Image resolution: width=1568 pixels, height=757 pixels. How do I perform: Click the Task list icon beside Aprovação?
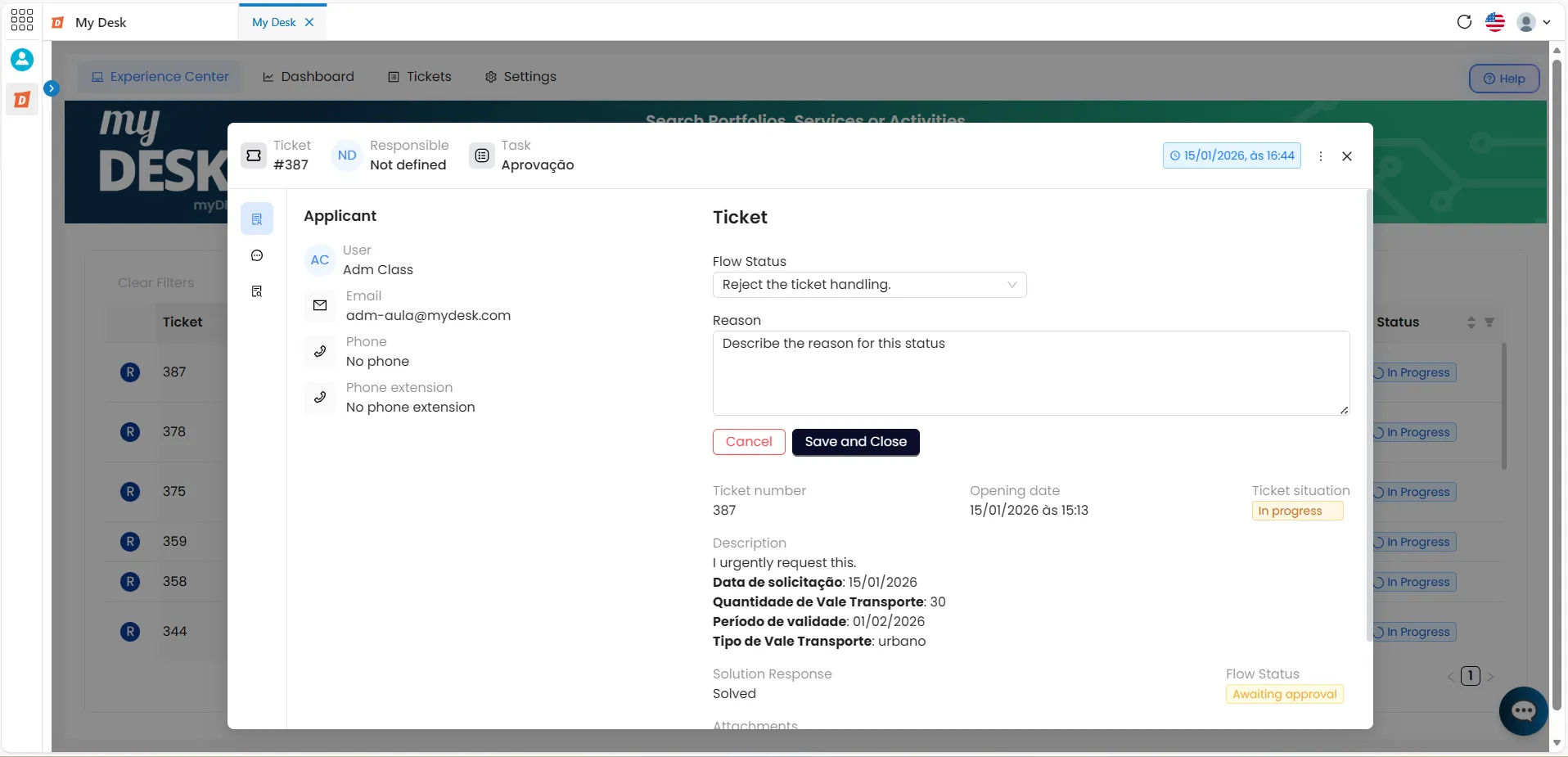coord(482,155)
